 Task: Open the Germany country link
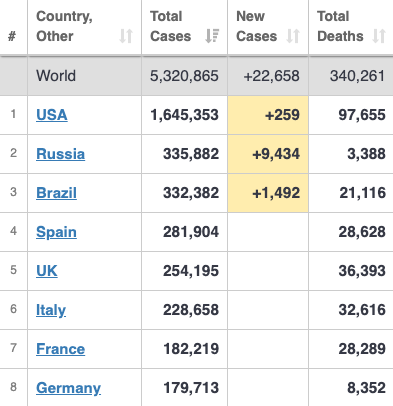[68, 388]
